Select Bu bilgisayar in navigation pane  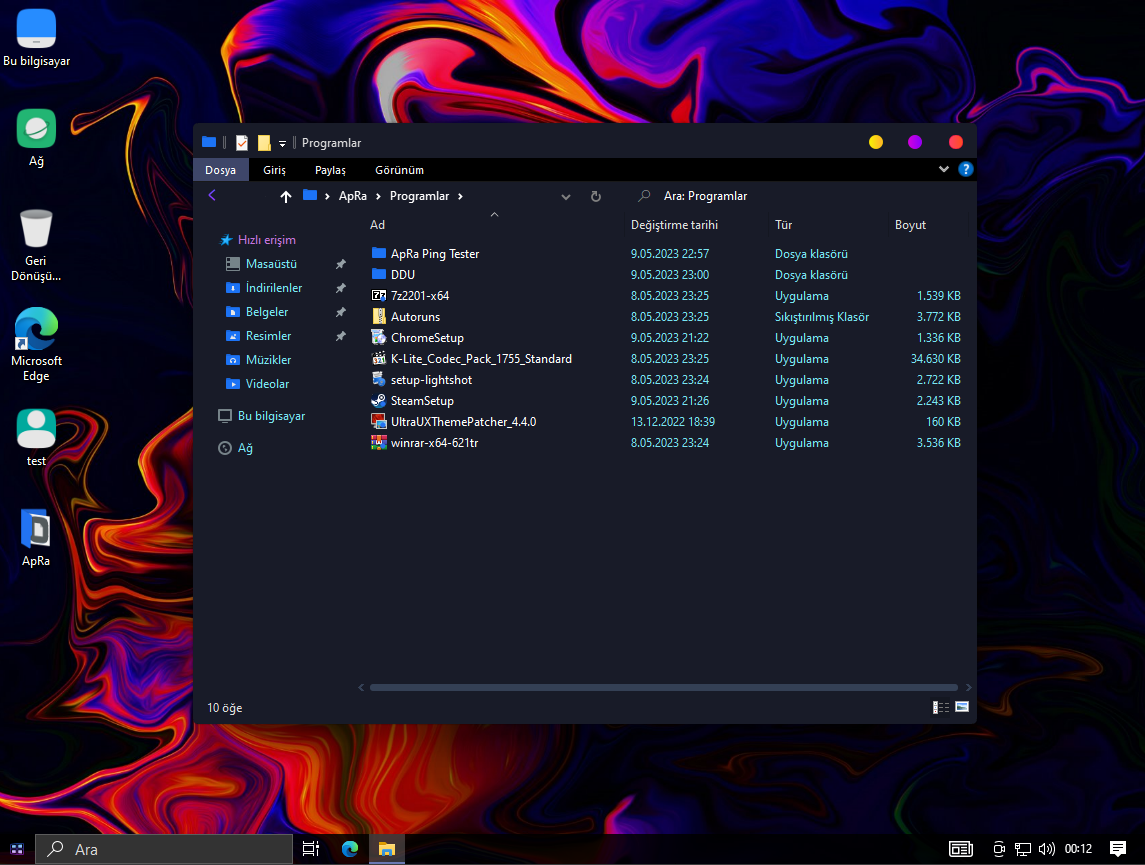click(271, 416)
